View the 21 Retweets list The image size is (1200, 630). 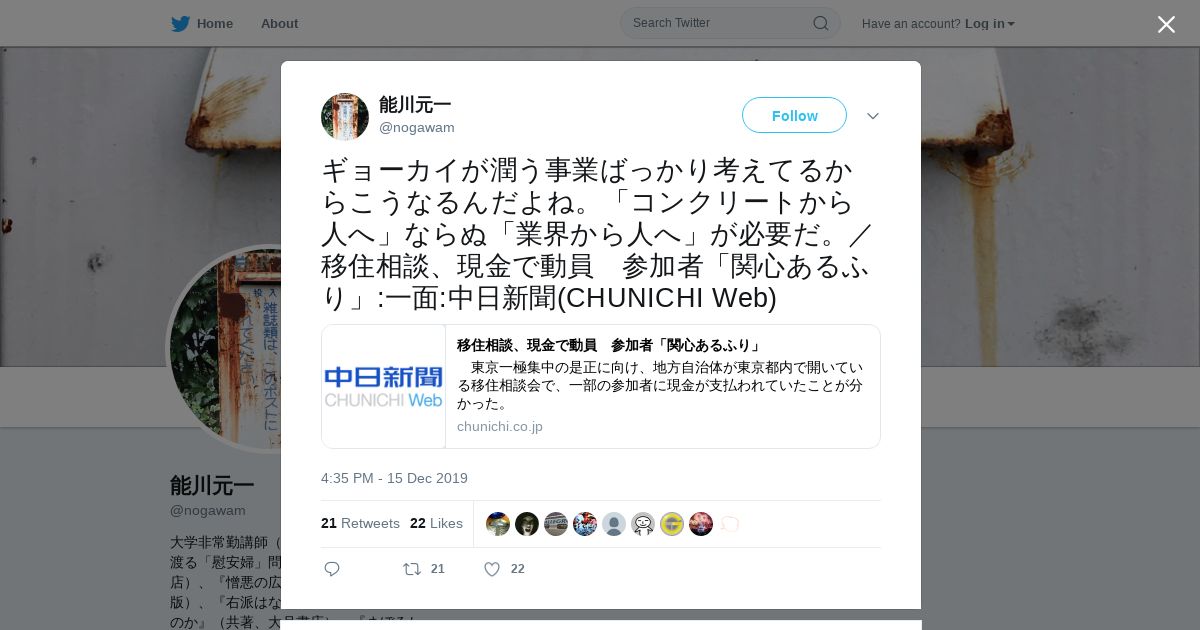pos(360,523)
